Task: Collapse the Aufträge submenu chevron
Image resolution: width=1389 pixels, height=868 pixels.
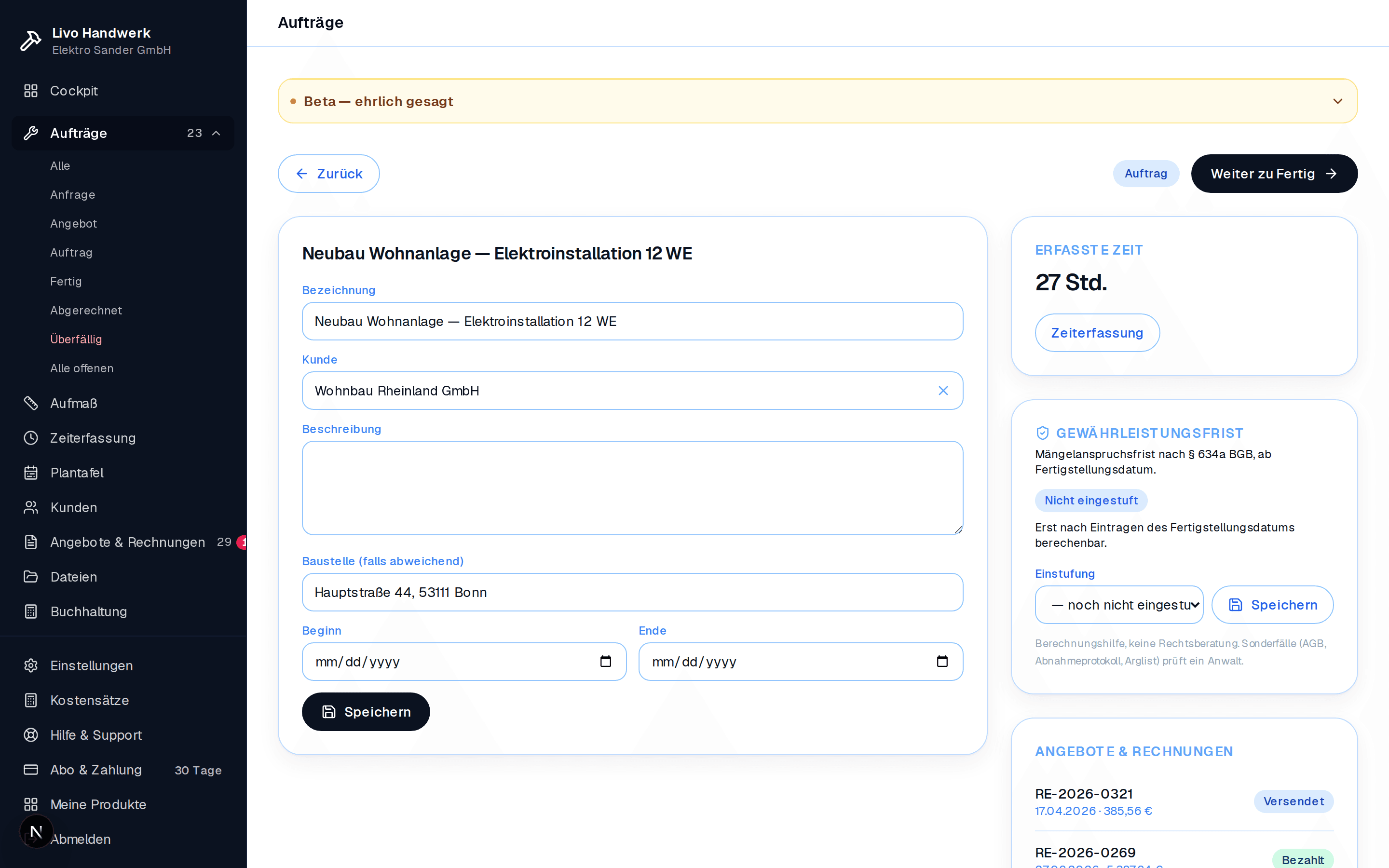Action: point(217,133)
